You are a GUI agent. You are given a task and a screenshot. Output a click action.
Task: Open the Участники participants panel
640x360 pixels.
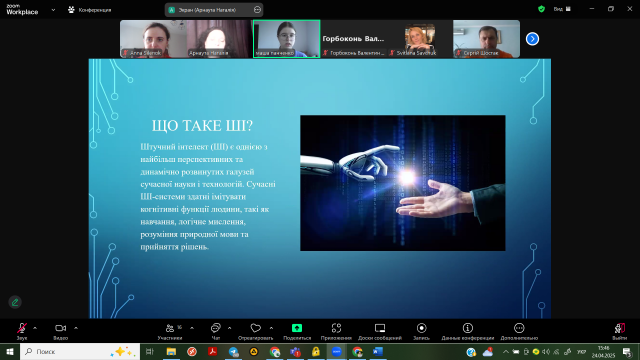point(170,331)
